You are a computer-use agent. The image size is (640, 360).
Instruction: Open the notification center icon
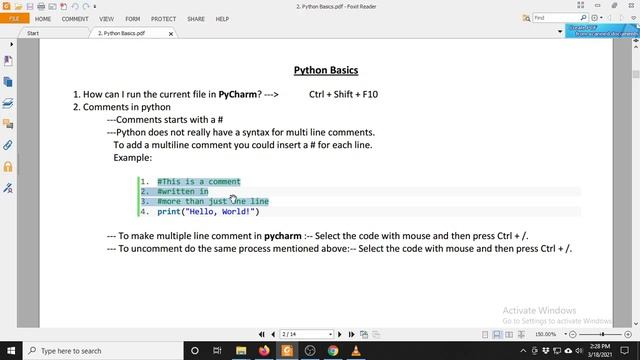(624, 351)
